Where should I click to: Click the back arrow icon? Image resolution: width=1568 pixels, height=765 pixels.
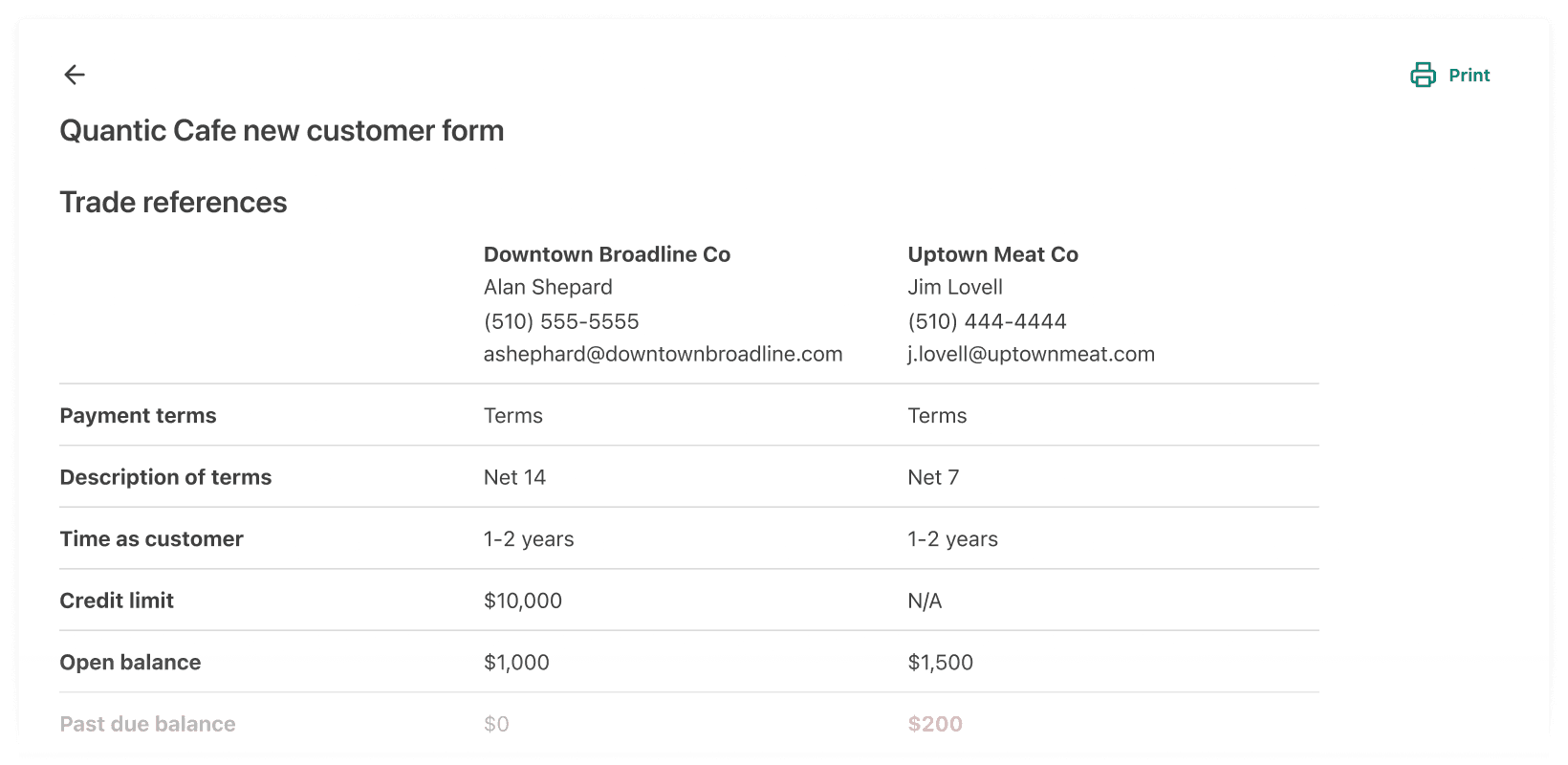pyautogui.click(x=75, y=75)
